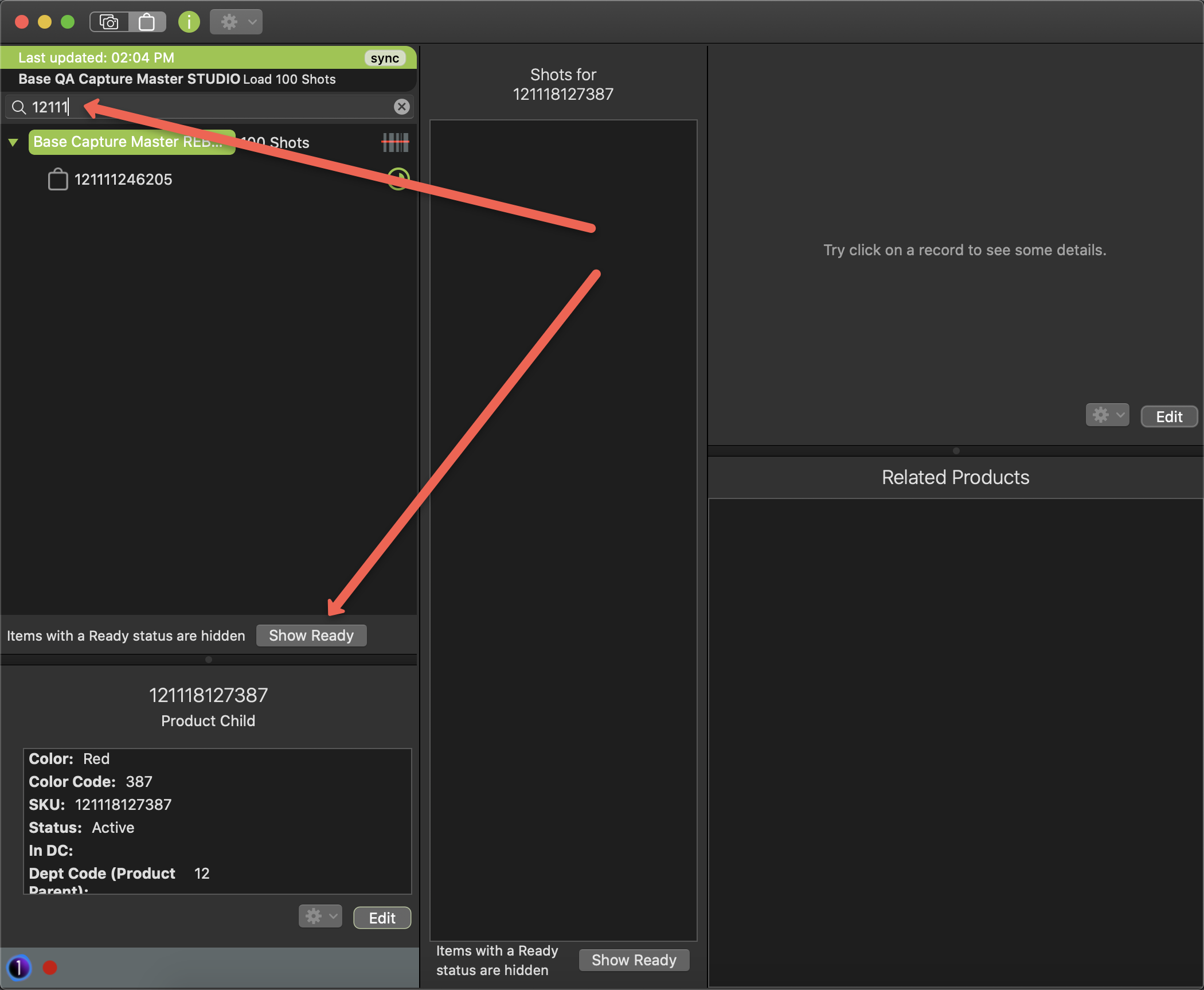The width and height of the screenshot is (1204, 990).
Task: Collapse the Base Capture Master group triangle
Action: [x=13, y=142]
